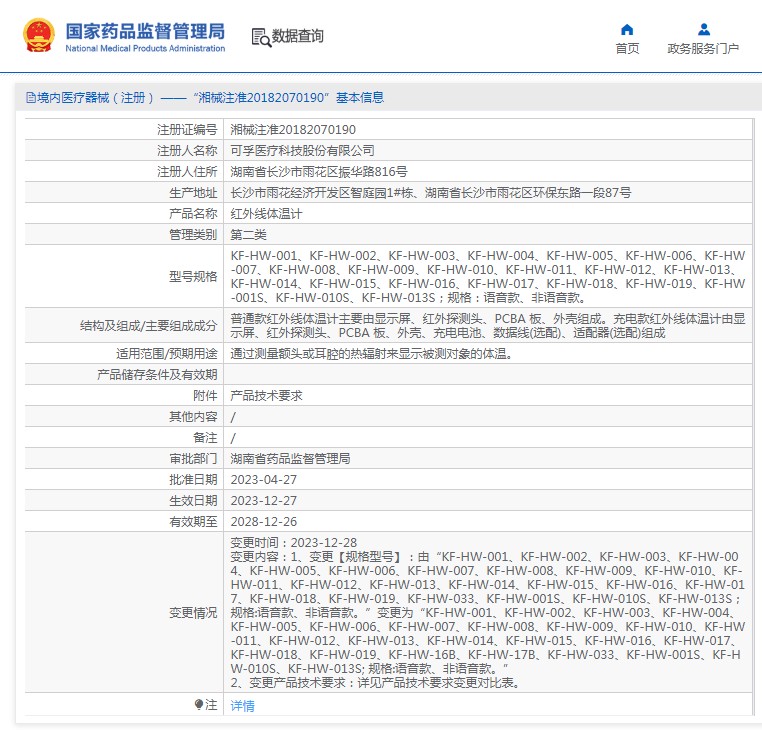Click the 注册人名称 label

pos(187,151)
